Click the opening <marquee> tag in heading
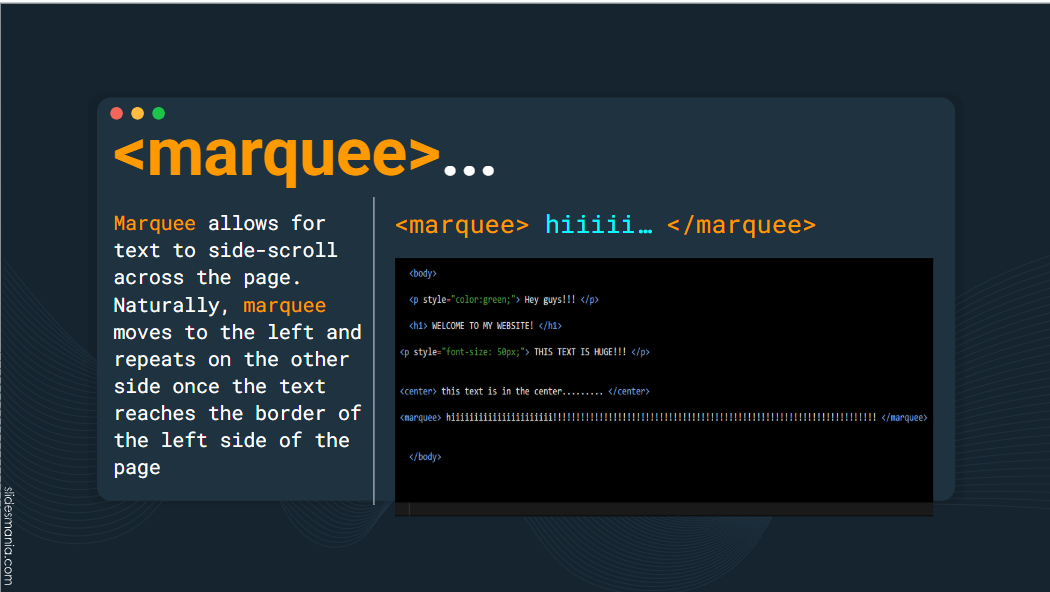 (x=461, y=225)
